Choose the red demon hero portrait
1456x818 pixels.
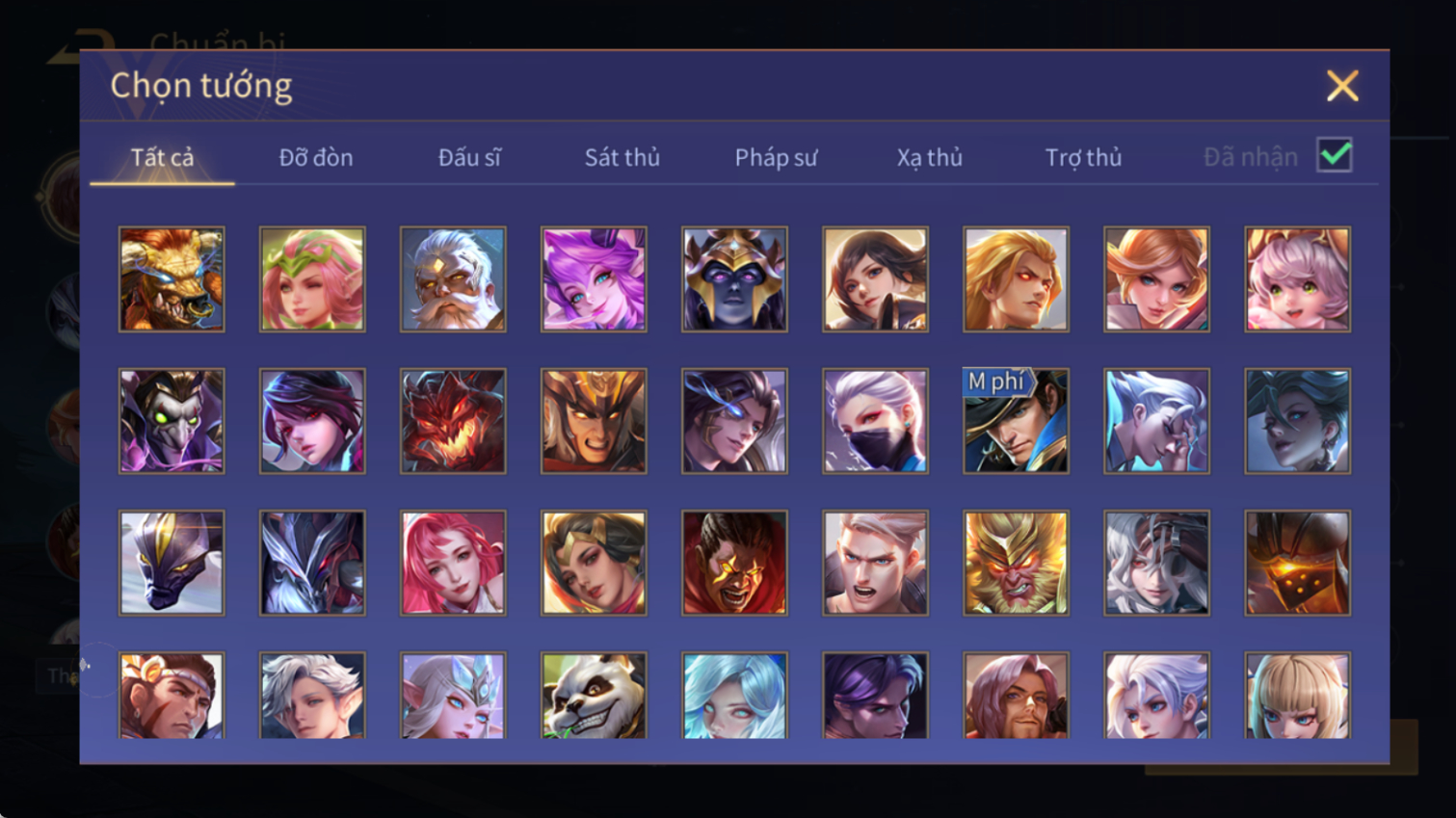[453, 421]
